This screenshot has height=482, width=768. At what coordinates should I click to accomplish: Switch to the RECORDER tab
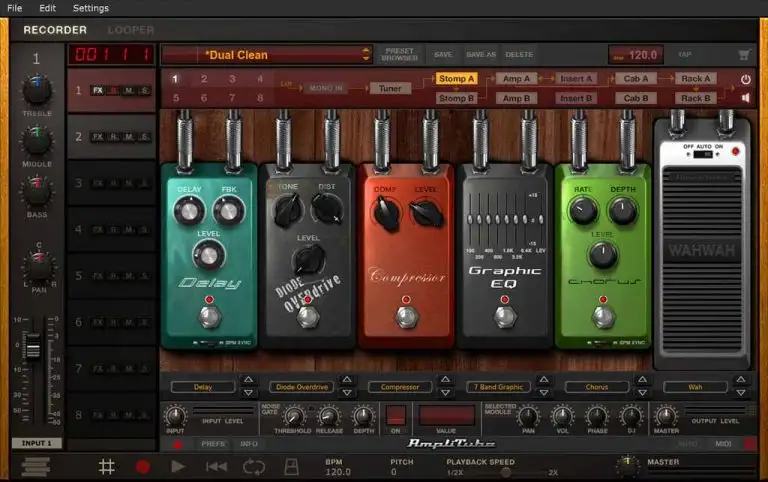point(55,30)
